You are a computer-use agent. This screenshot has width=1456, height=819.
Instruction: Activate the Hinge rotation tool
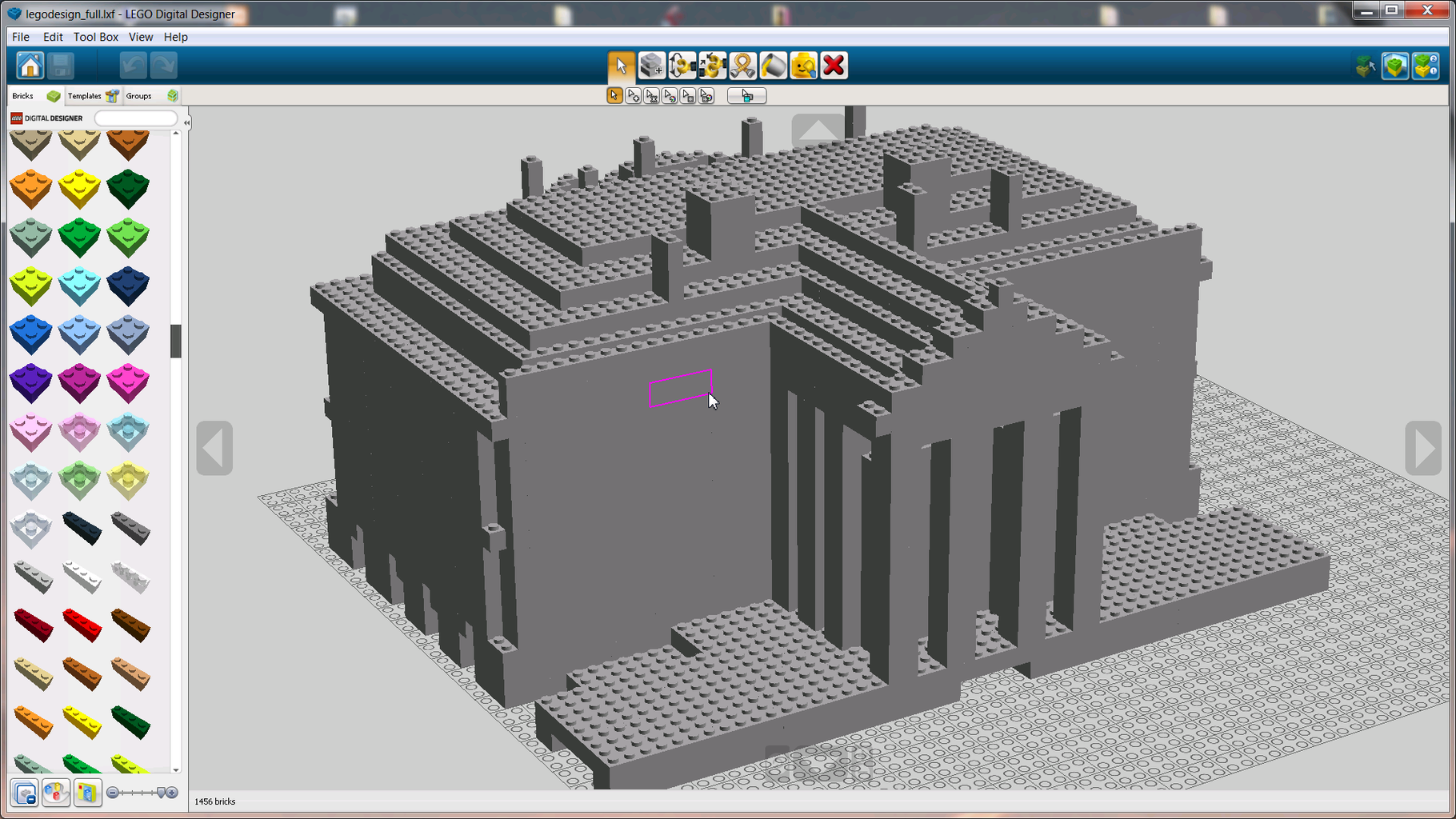pos(681,66)
